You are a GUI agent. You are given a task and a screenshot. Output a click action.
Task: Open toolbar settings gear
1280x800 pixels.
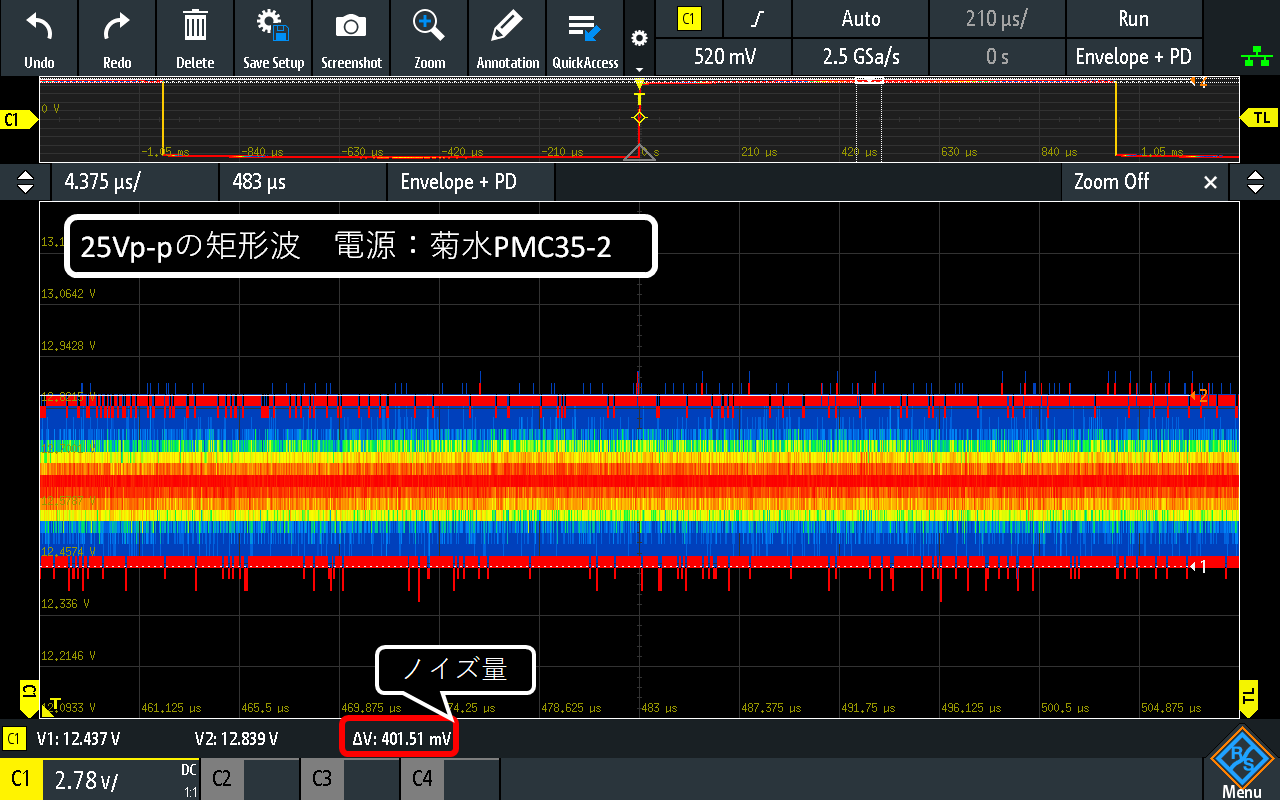639,38
